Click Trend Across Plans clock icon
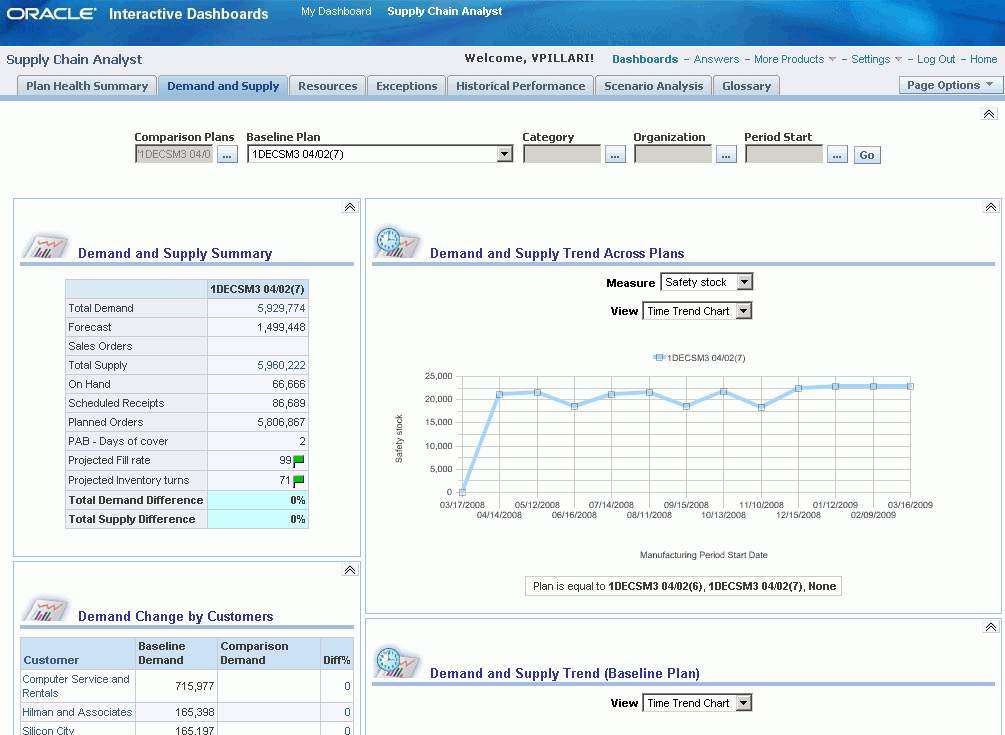 (x=397, y=242)
